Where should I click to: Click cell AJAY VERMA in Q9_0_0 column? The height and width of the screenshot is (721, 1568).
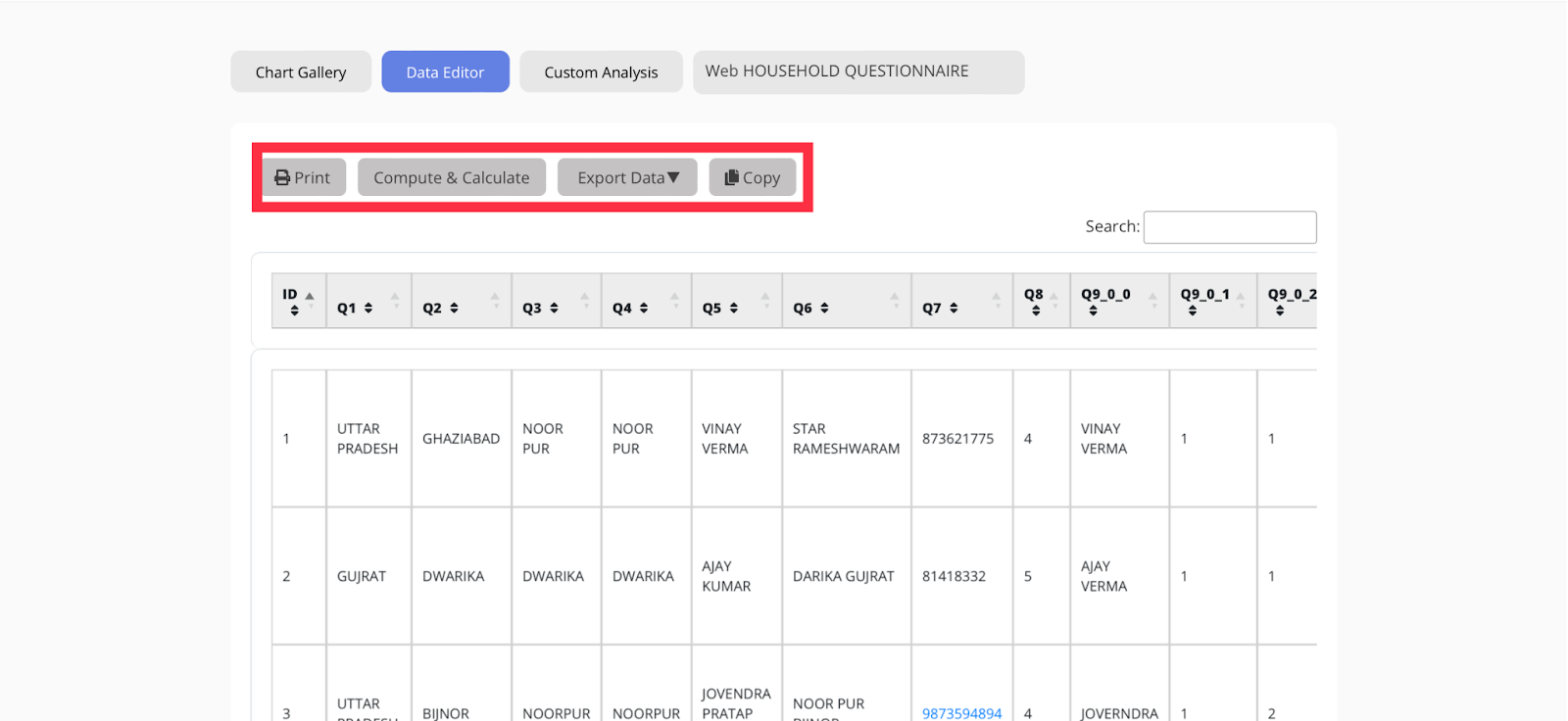(x=1120, y=576)
